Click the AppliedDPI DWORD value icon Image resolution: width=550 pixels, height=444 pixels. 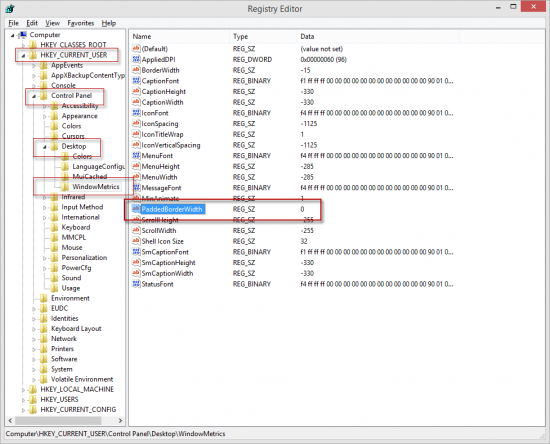[136, 59]
